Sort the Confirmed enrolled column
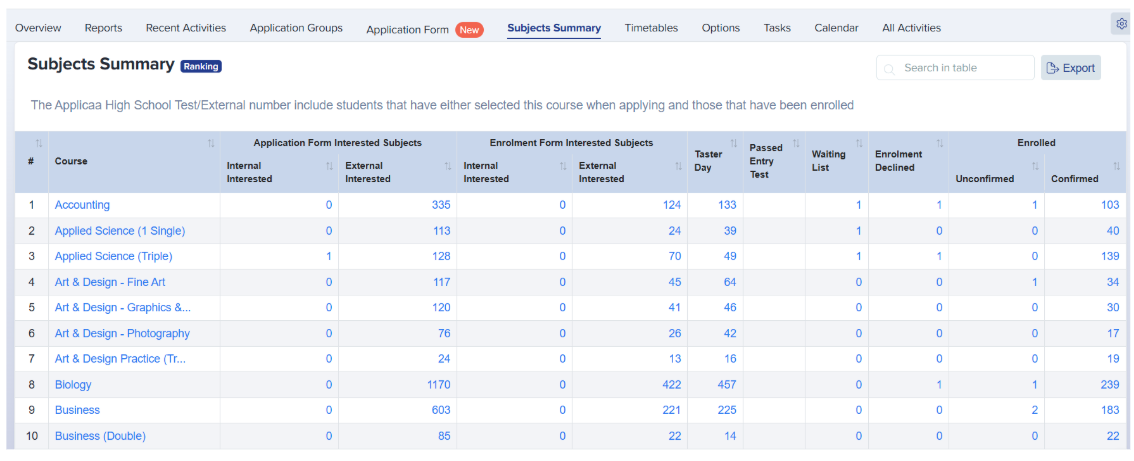The image size is (1134, 461). click(x=1116, y=167)
